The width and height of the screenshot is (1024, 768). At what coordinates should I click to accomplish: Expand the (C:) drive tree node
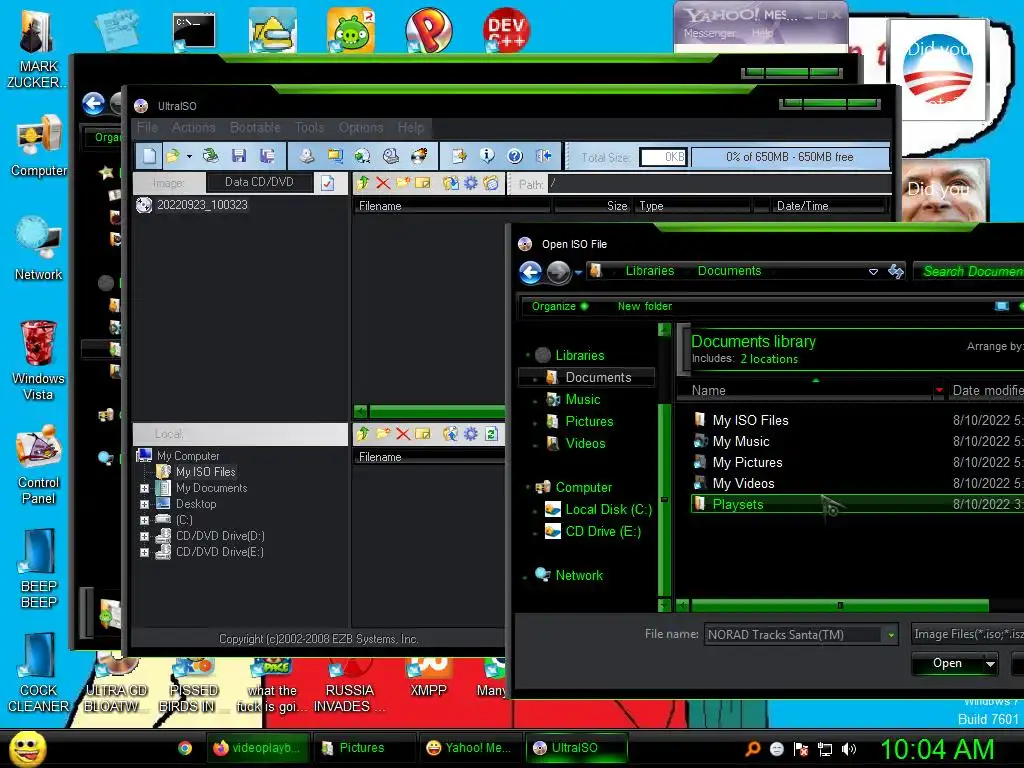coord(144,520)
